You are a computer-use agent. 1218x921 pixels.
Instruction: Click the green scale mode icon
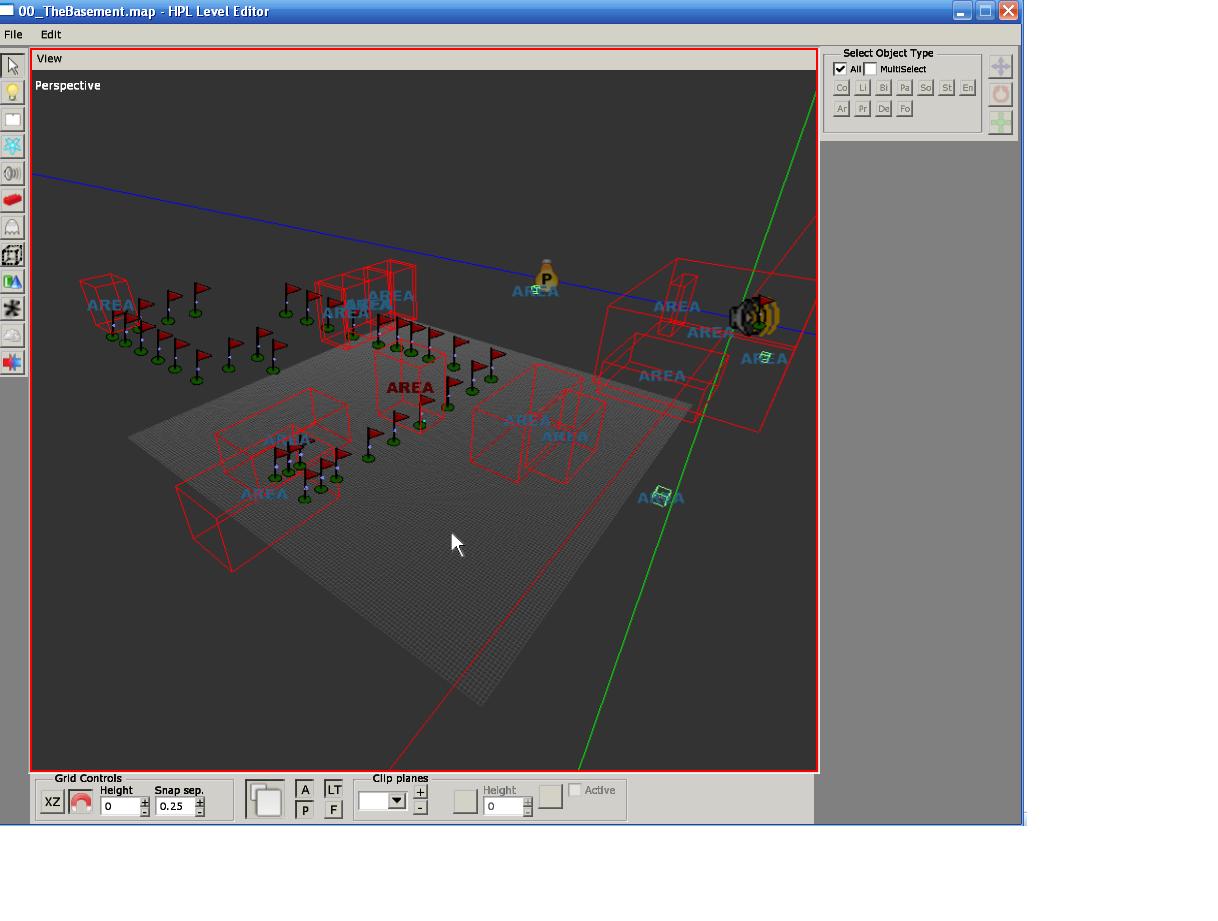coord(1000,122)
